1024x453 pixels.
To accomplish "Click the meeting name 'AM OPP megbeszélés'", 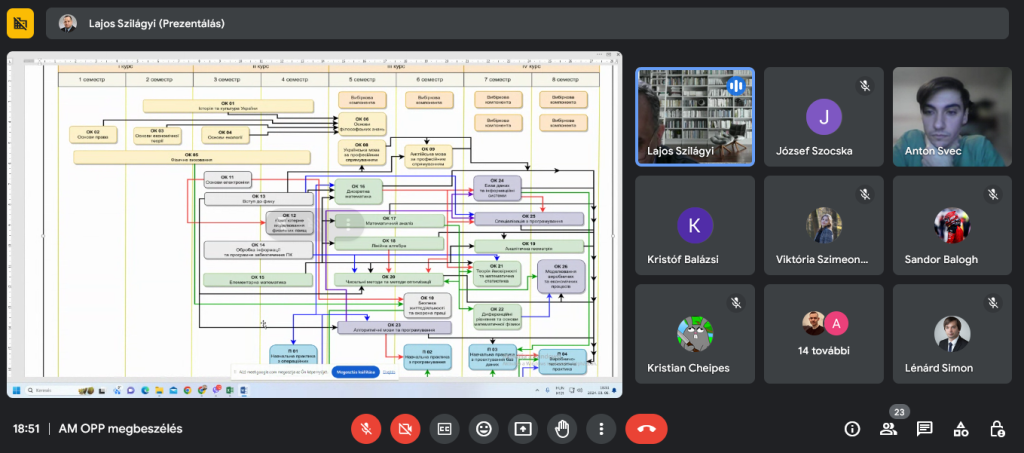I will click(120, 429).
